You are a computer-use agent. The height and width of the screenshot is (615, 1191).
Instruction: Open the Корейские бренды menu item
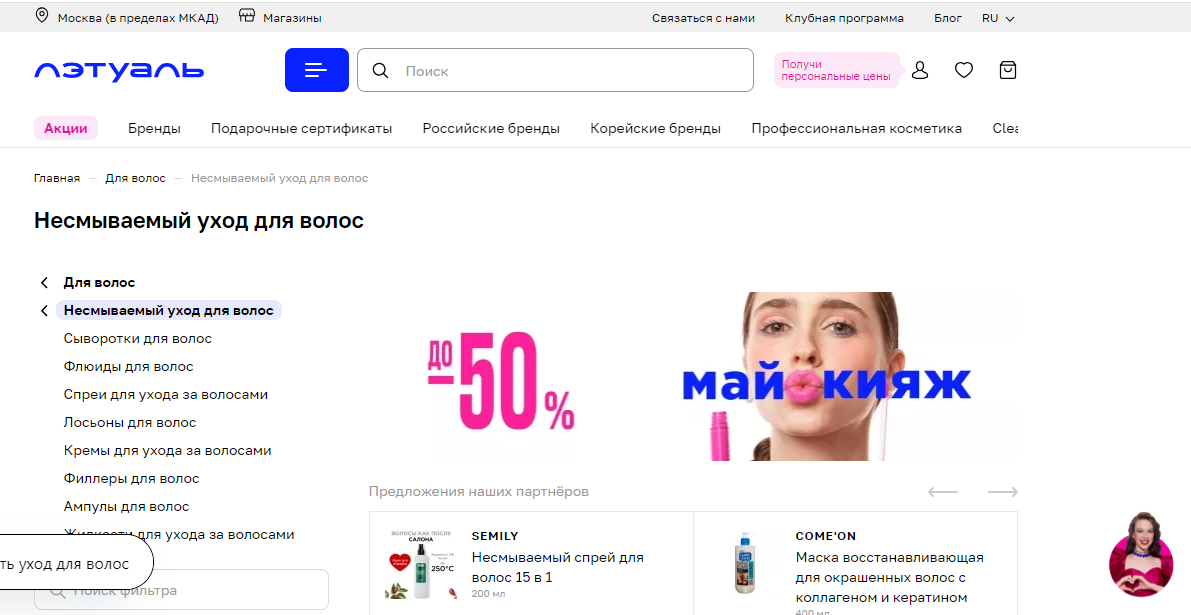coord(656,128)
